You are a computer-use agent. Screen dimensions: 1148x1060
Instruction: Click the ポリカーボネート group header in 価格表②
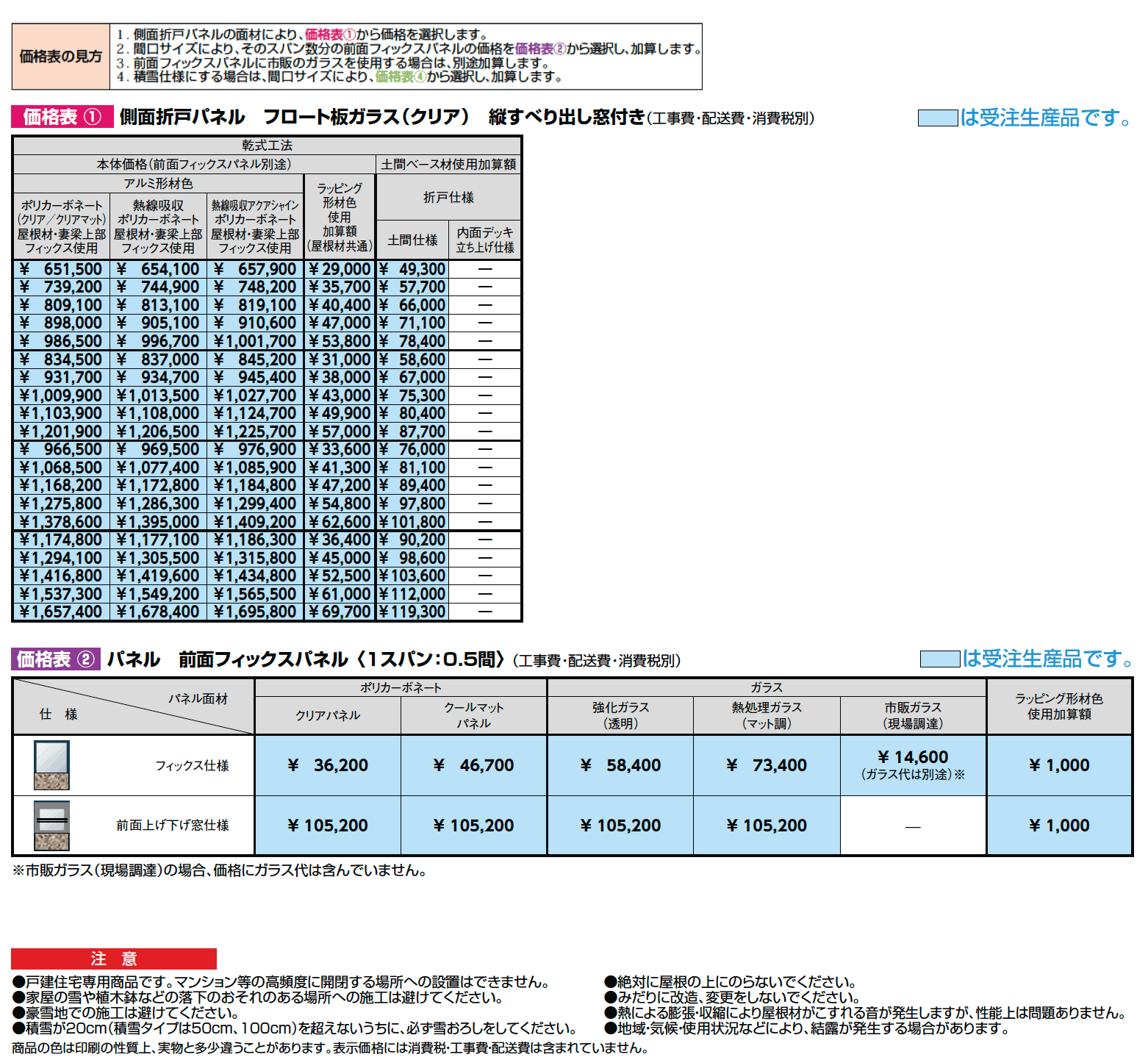click(400, 687)
